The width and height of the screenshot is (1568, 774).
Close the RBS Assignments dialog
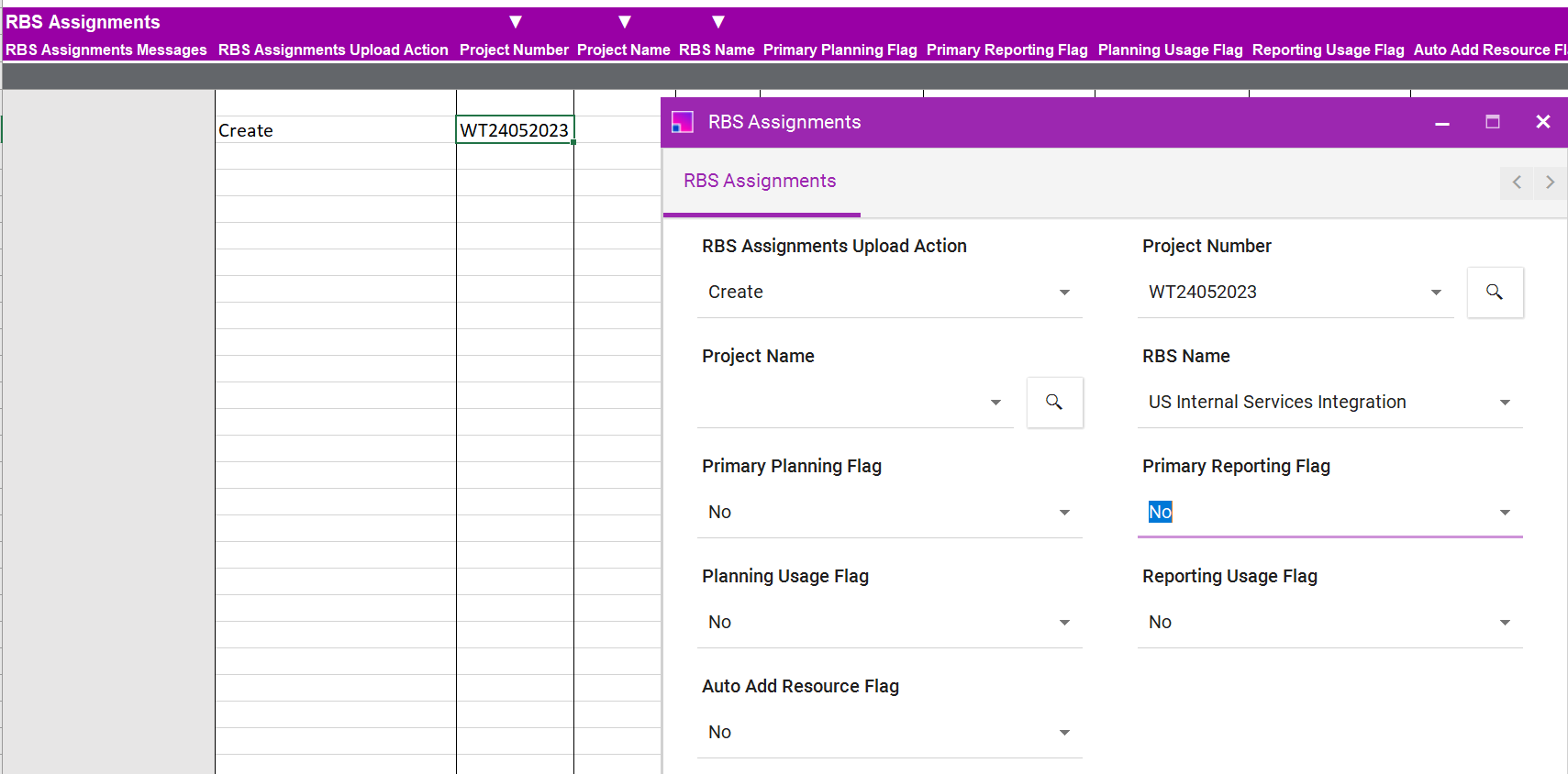coord(1543,122)
